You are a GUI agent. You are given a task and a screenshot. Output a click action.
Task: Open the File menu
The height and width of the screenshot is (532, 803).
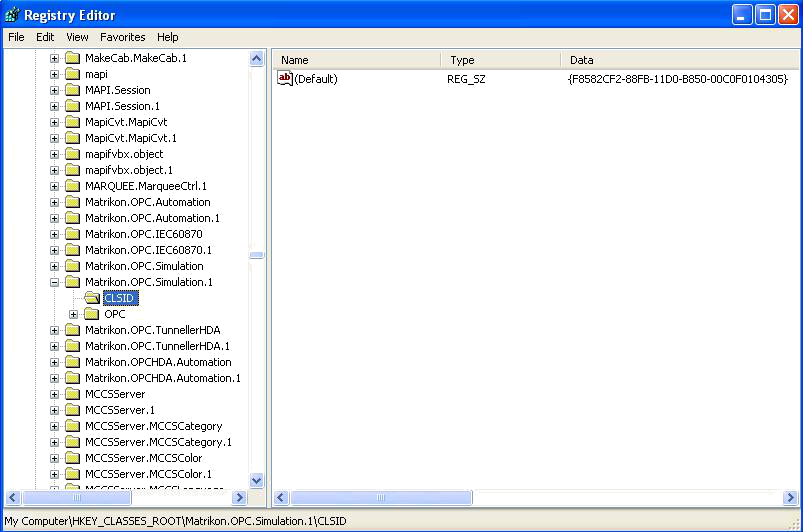point(16,37)
